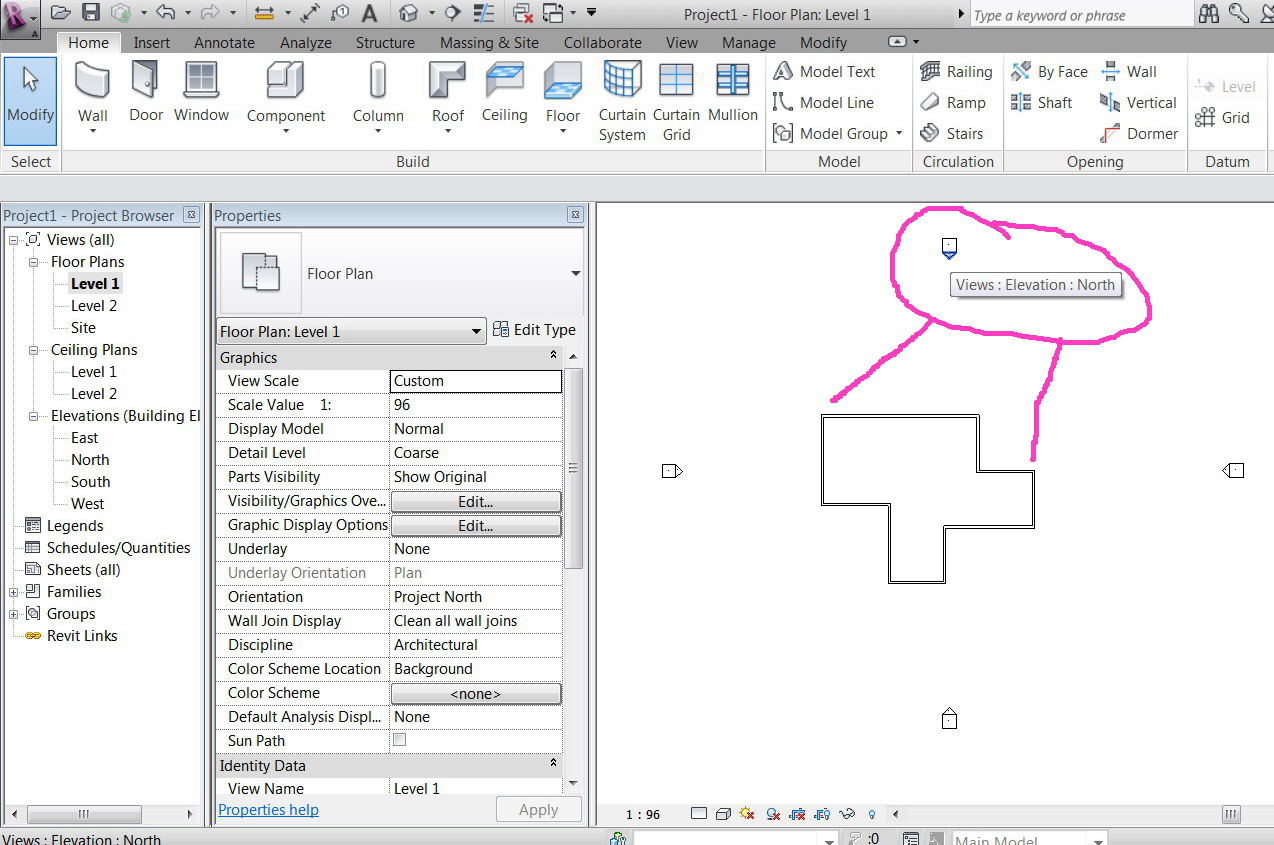
Task: Click the Temporary Hide/Isolate glasses icon
Action: click(848, 814)
